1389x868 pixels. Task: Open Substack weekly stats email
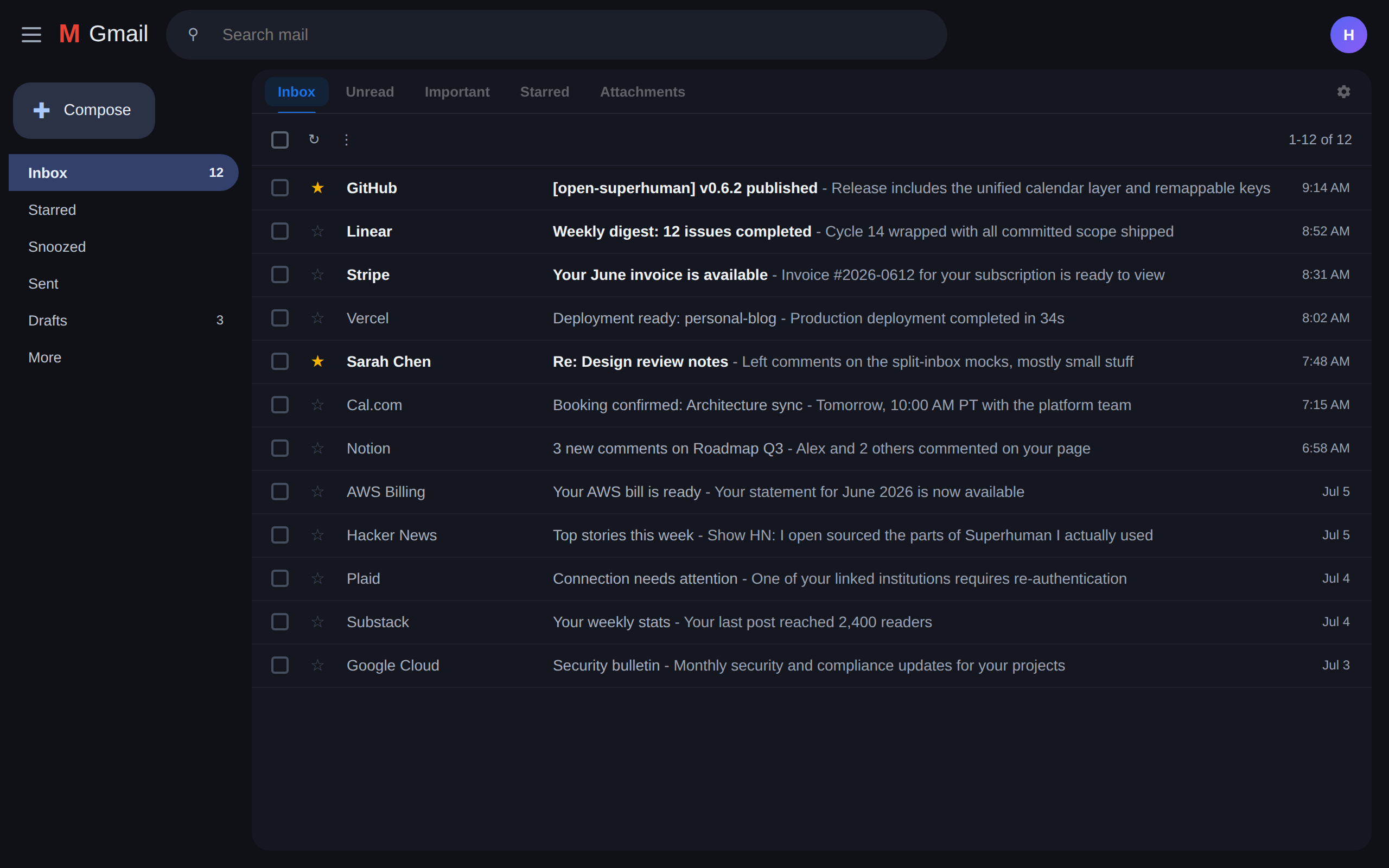click(811, 622)
